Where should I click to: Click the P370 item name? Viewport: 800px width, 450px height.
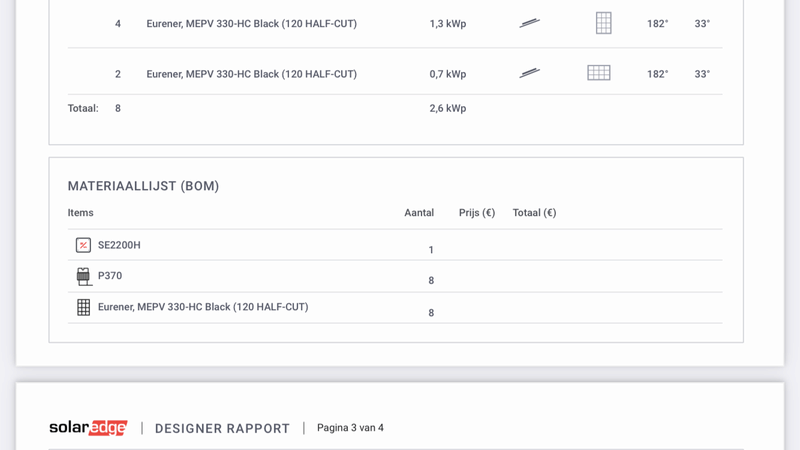[110, 276]
